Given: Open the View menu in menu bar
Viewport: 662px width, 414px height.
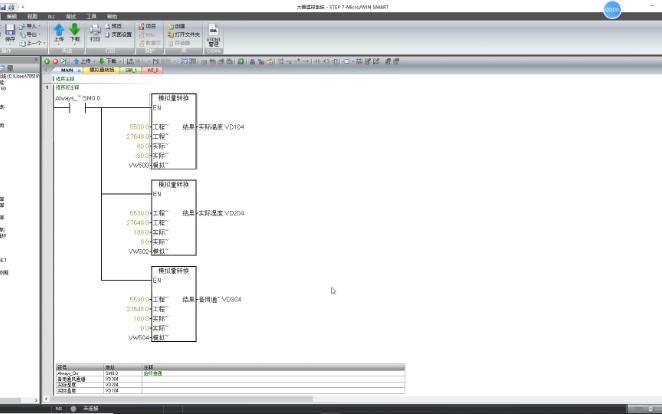Looking at the screenshot, I should click(x=33, y=16).
